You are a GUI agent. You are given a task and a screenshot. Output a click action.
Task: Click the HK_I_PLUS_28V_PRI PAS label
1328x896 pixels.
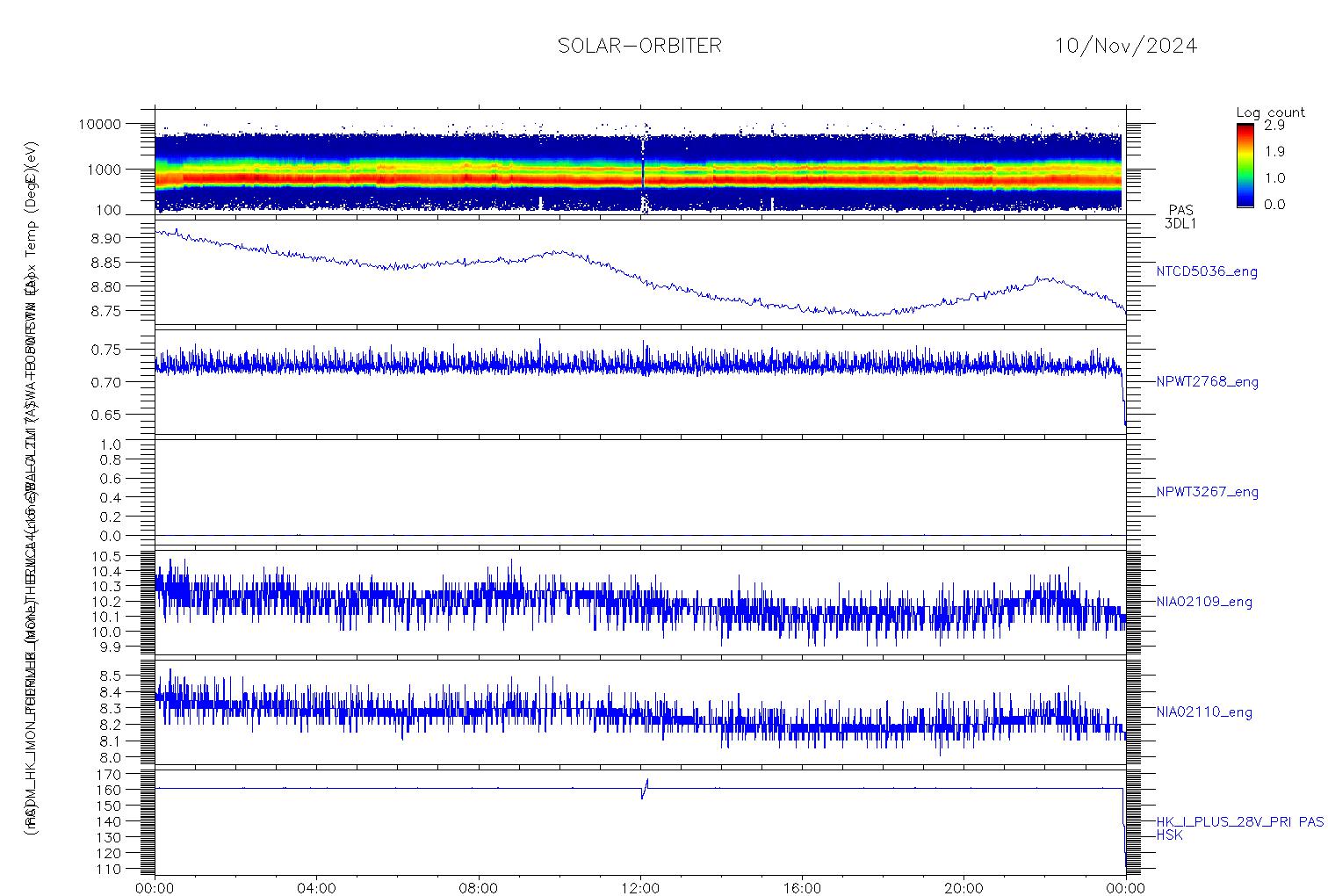point(1240,822)
